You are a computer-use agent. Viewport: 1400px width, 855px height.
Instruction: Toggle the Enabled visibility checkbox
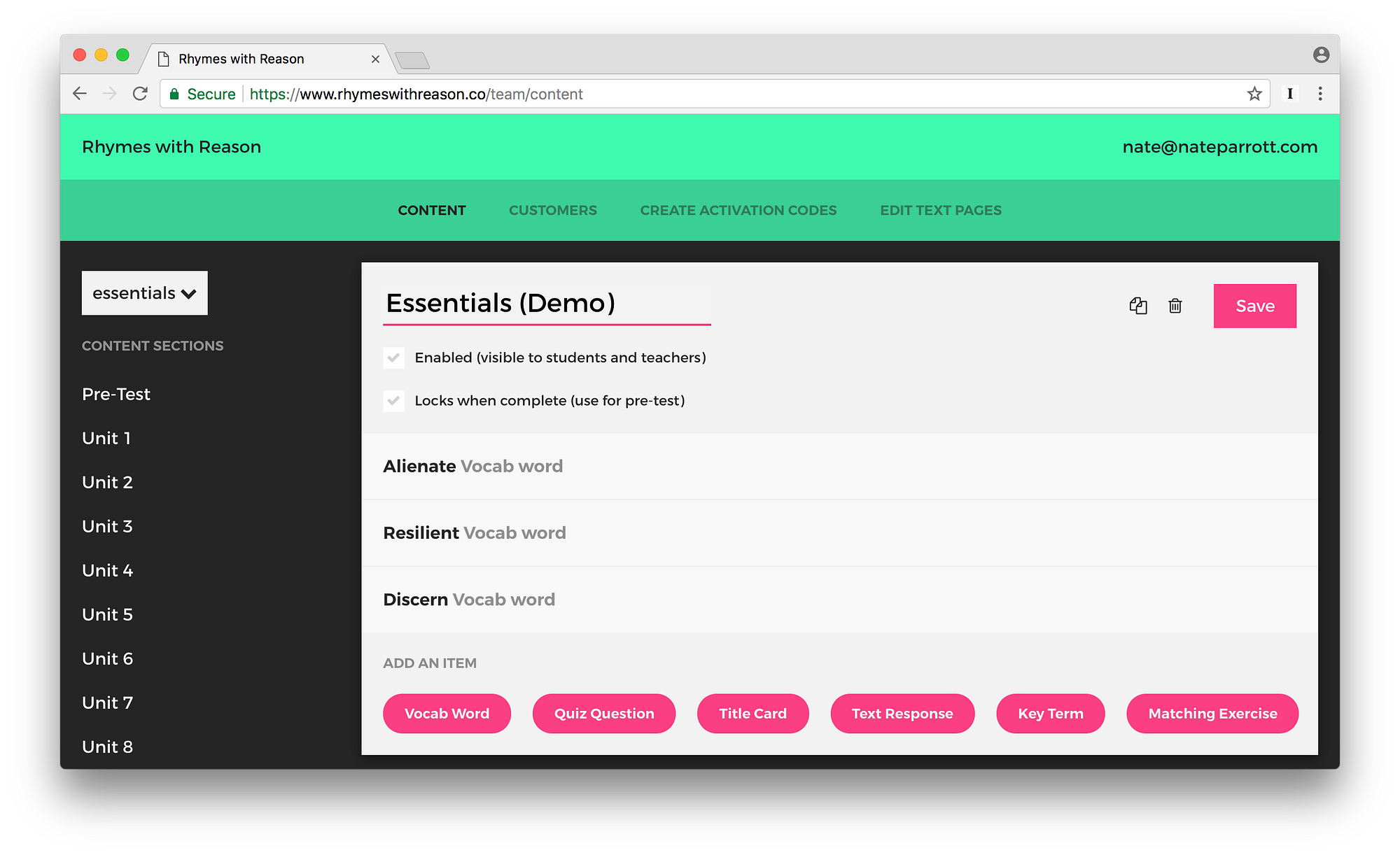pyautogui.click(x=394, y=358)
